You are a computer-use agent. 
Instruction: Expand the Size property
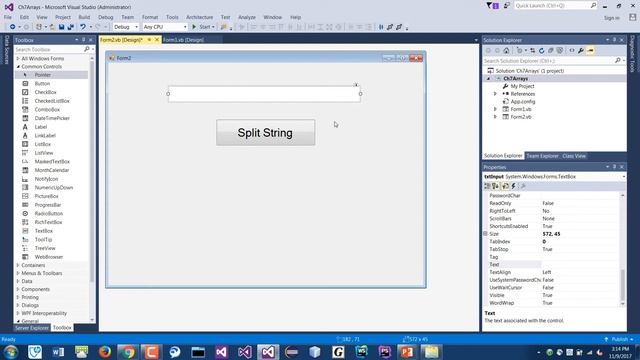pyautogui.click(x=485, y=234)
